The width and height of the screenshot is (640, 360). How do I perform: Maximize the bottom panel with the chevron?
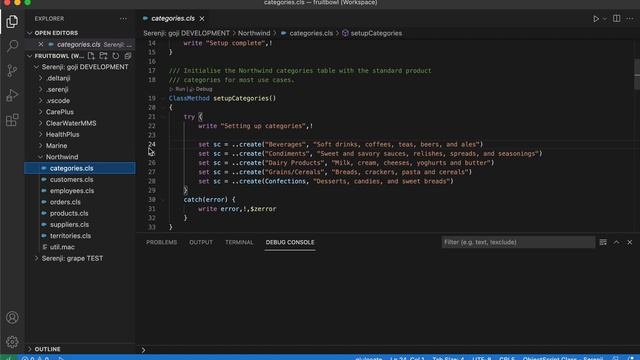click(616, 242)
